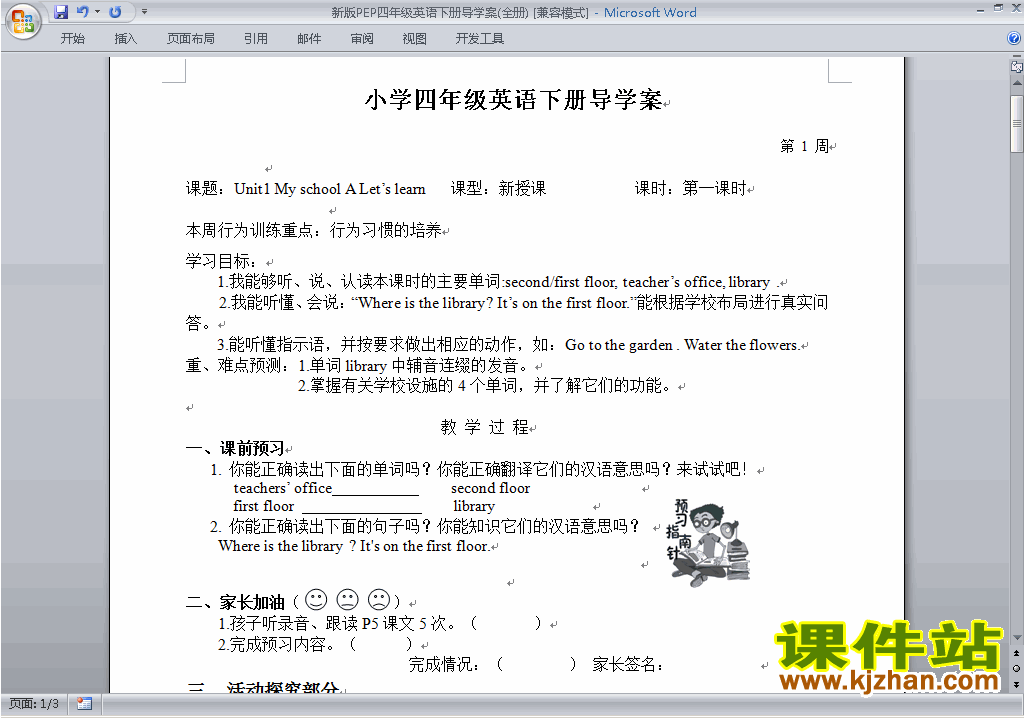
Task: Open the round Office button menu
Action: coord(23,22)
